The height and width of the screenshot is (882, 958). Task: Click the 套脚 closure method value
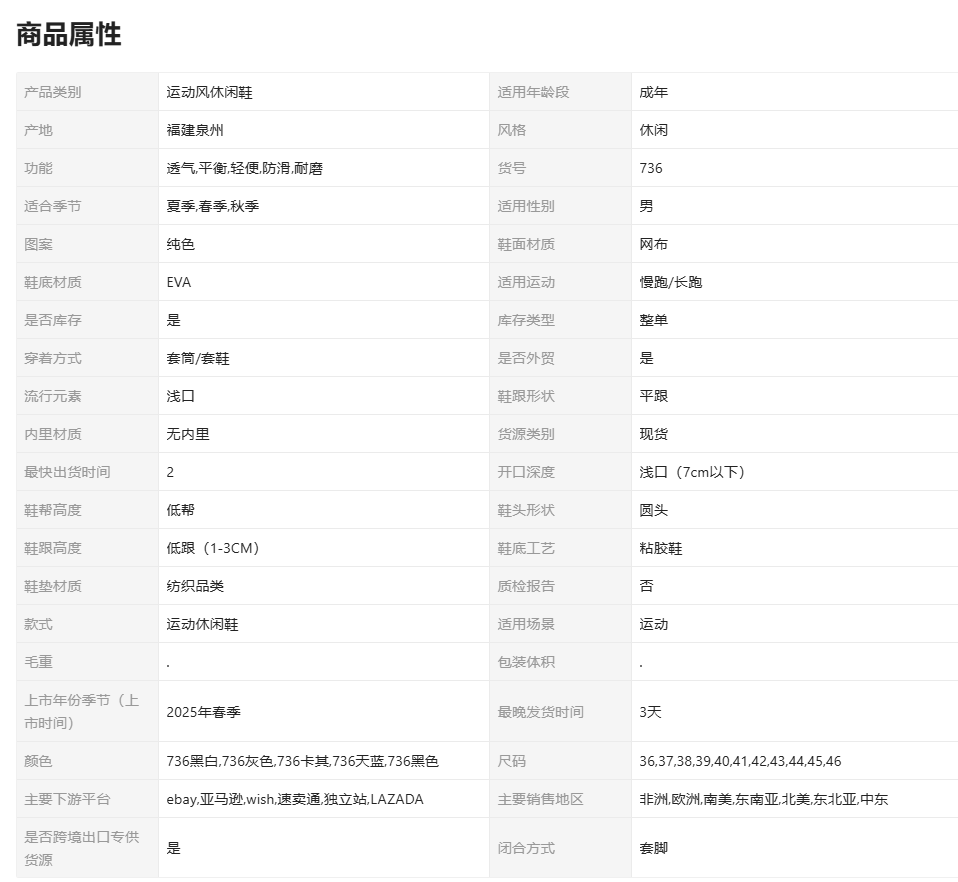coord(654,848)
